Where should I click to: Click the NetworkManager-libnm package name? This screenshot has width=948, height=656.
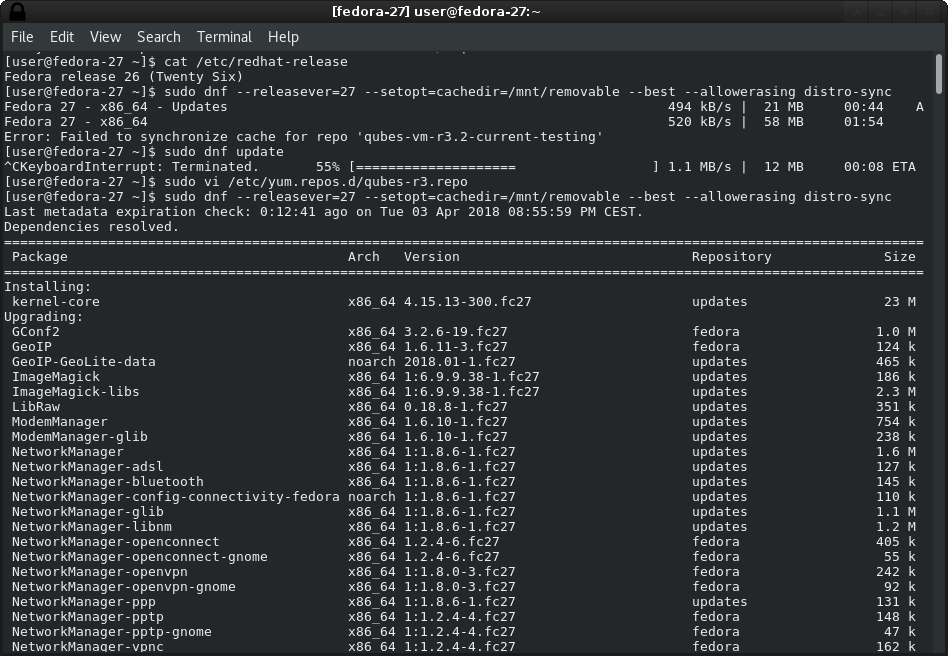tap(92, 527)
